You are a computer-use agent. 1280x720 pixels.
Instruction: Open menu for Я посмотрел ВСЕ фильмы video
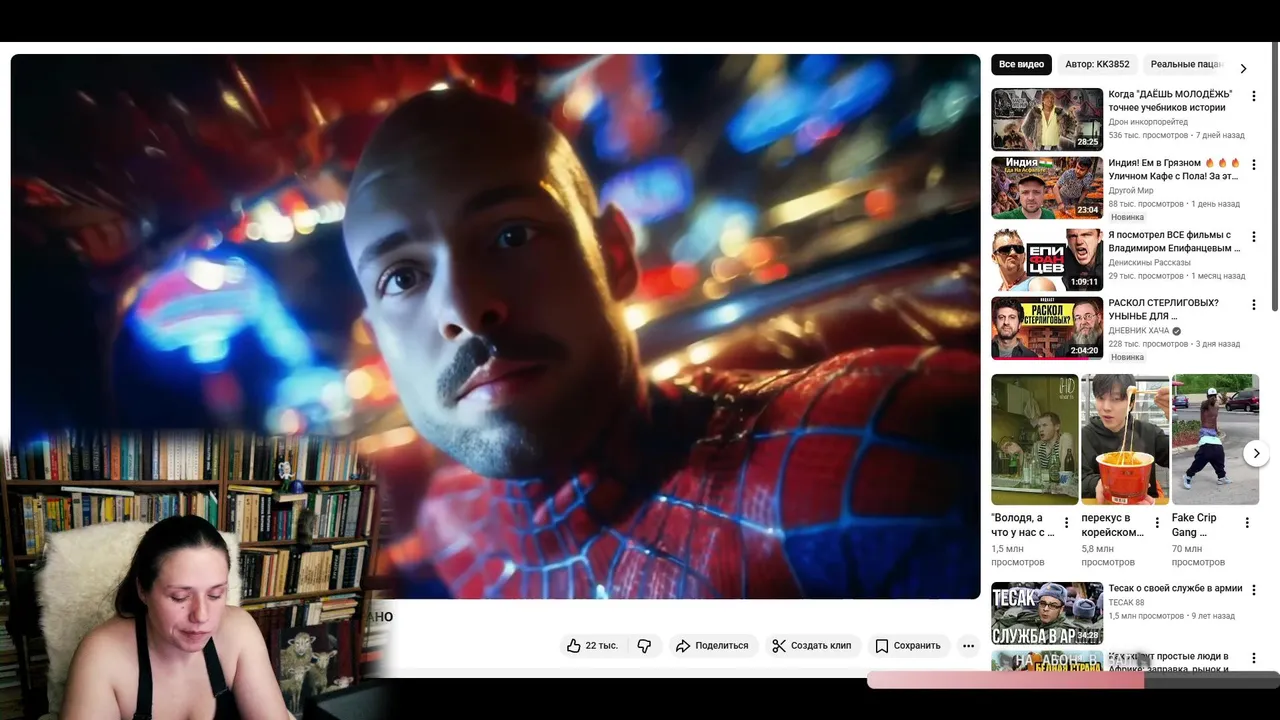point(1254,237)
